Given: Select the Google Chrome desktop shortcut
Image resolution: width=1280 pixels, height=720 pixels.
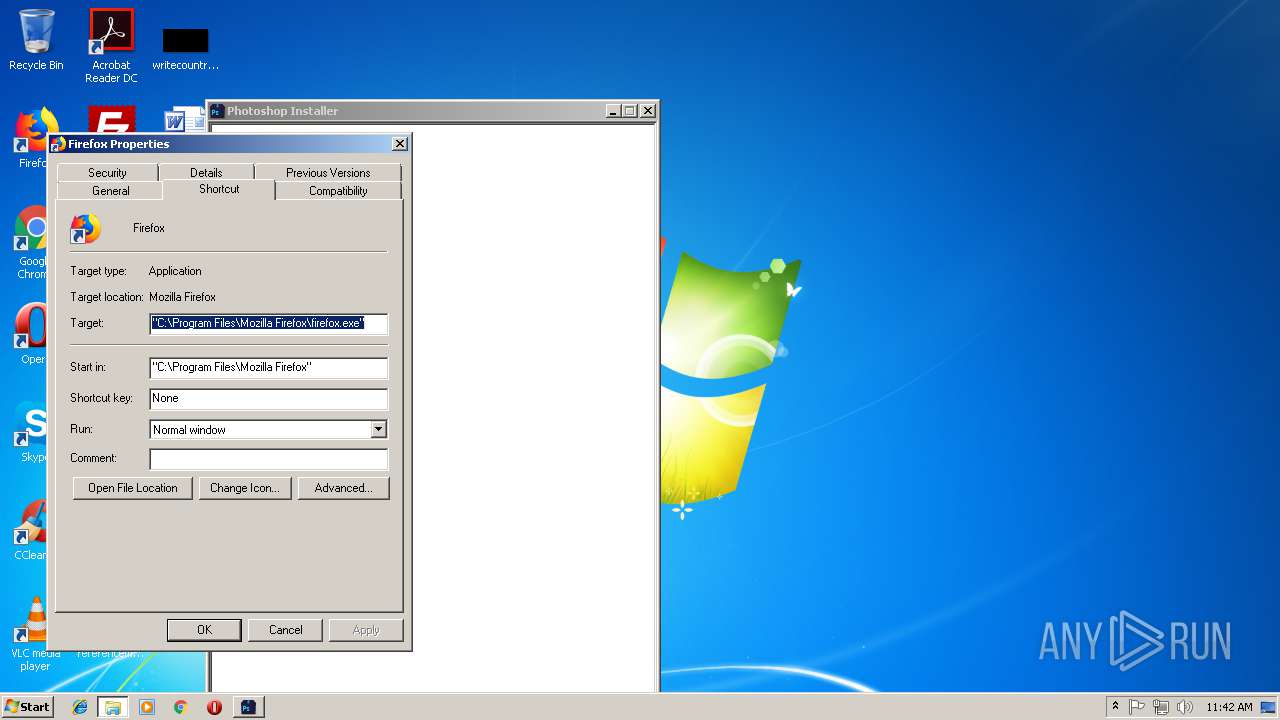Looking at the screenshot, I should pyautogui.click(x=30, y=242).
